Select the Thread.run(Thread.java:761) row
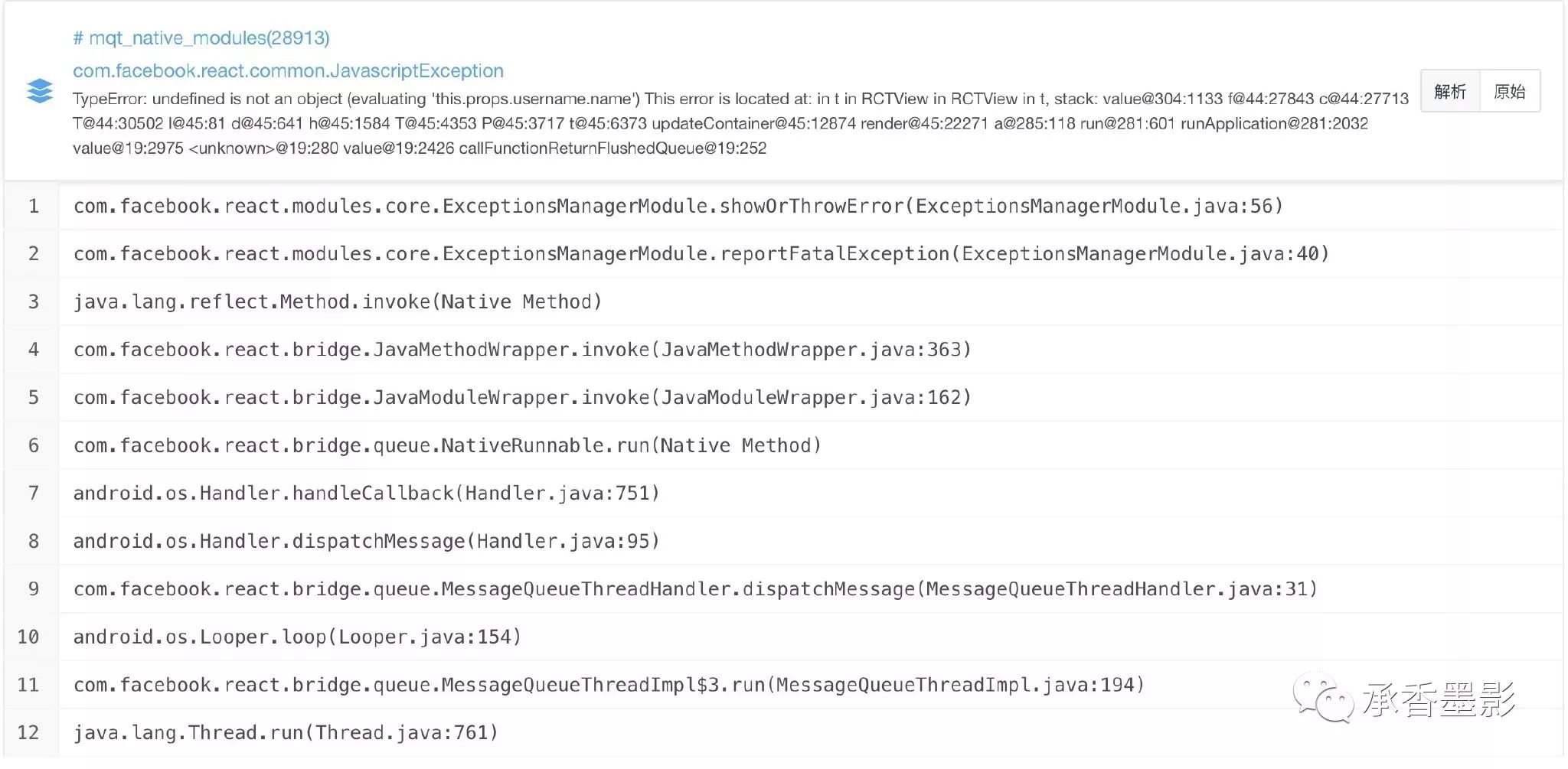Screen dimensions: 1568x769 point(286,733)
